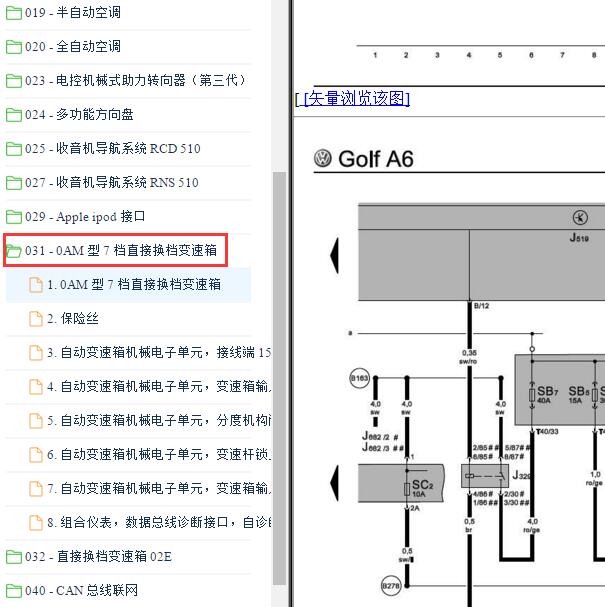605x607 pixels.
Task: Open page 1. 0AM 型 7 档直接换档变速箱
Action: point(134,285)
